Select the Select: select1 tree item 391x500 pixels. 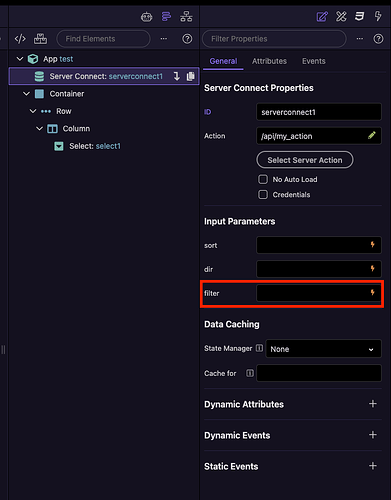point(95,146)
